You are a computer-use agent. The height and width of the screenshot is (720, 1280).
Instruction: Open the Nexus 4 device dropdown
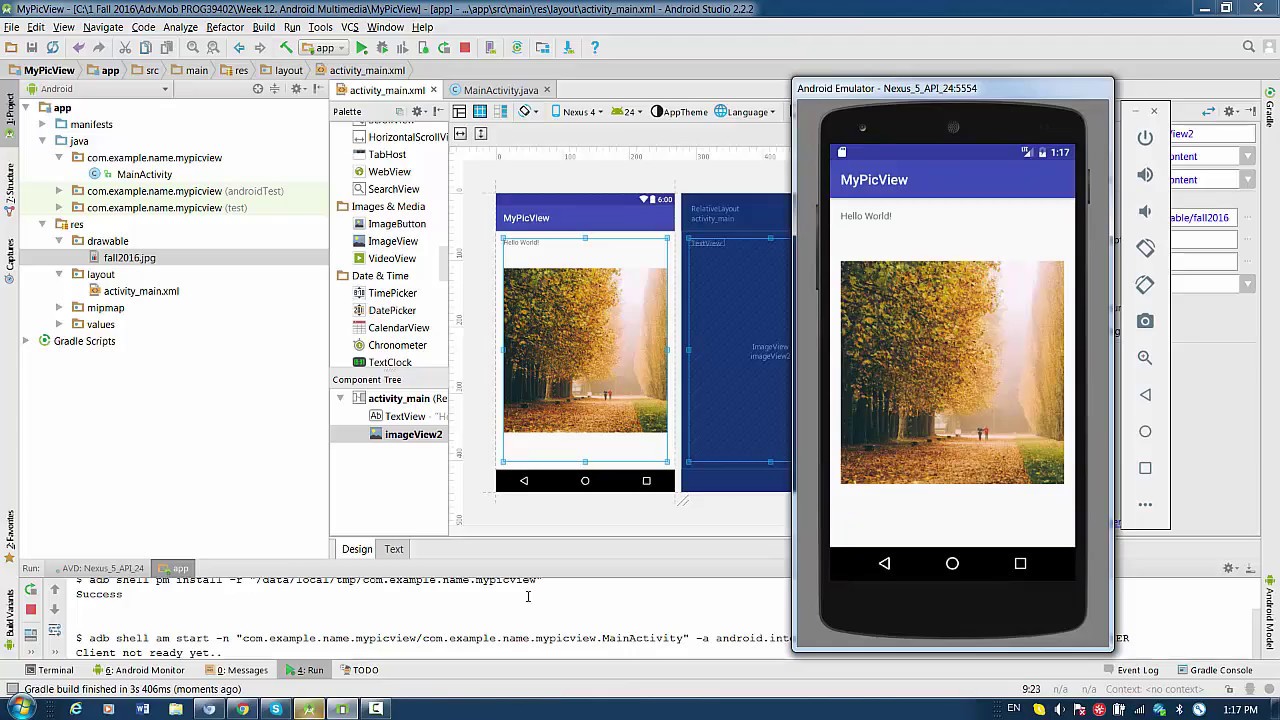point(577,112)
